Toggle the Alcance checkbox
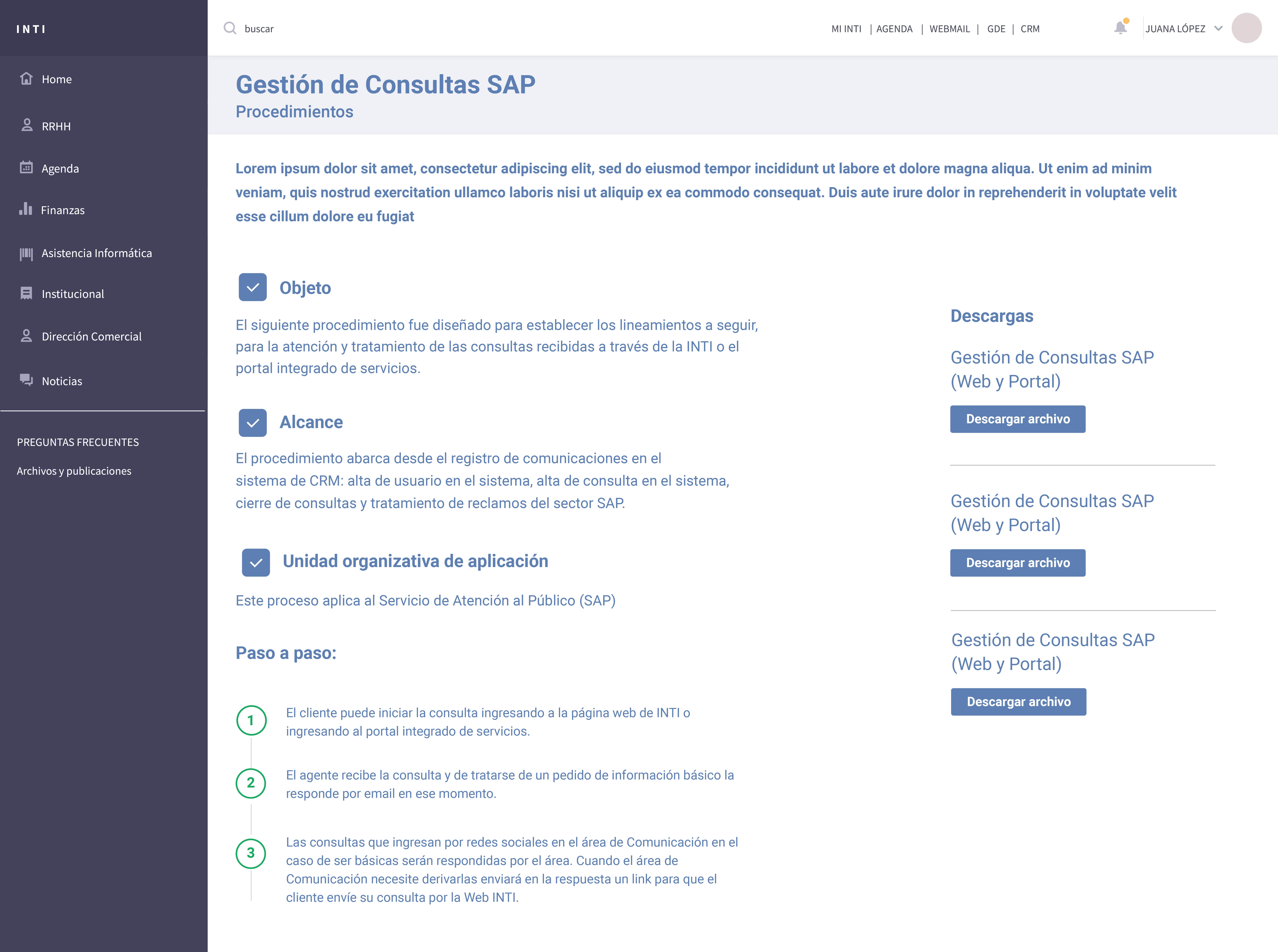This screenshot has height=952, width=1278. [x=252, y=422]
